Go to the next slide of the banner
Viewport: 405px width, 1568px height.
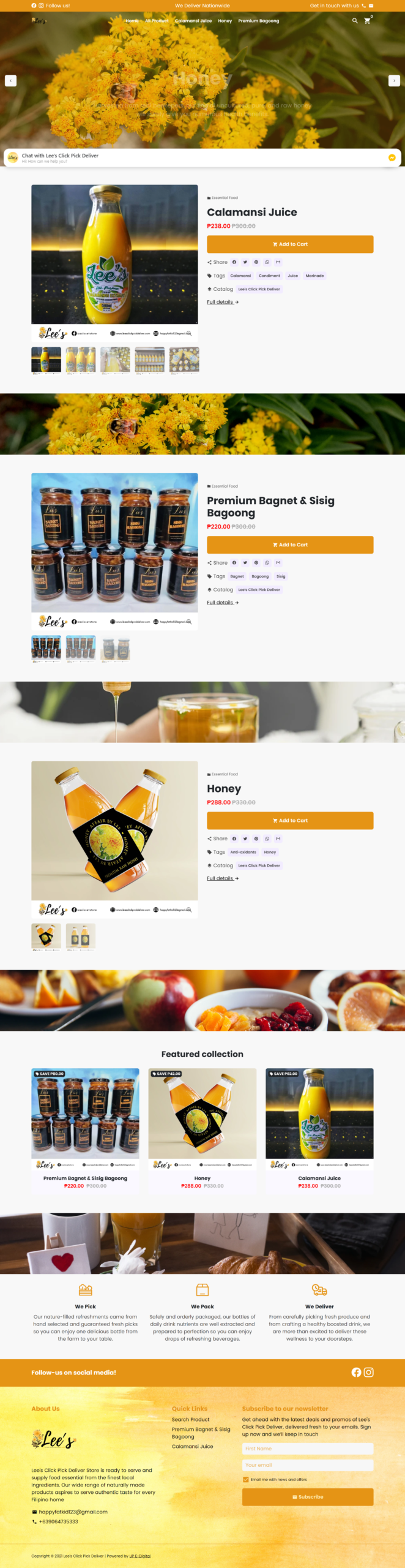click(x=394, y=81)
